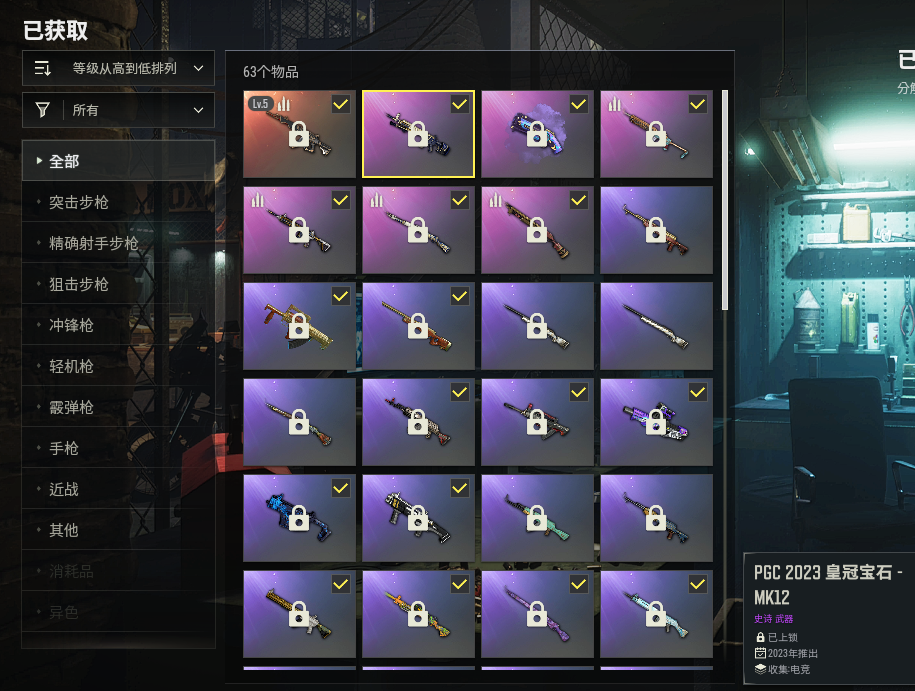Click the 收集:电竞 collection link

click(789, 669)
